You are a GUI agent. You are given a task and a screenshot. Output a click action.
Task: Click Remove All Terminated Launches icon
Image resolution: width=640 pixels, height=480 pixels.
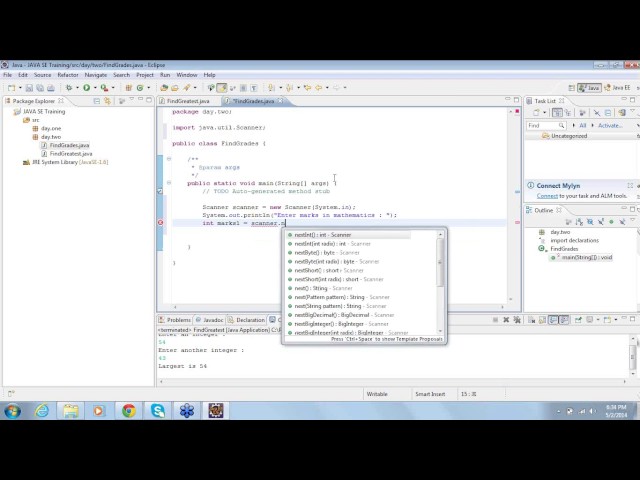click(x=517, y=320)
